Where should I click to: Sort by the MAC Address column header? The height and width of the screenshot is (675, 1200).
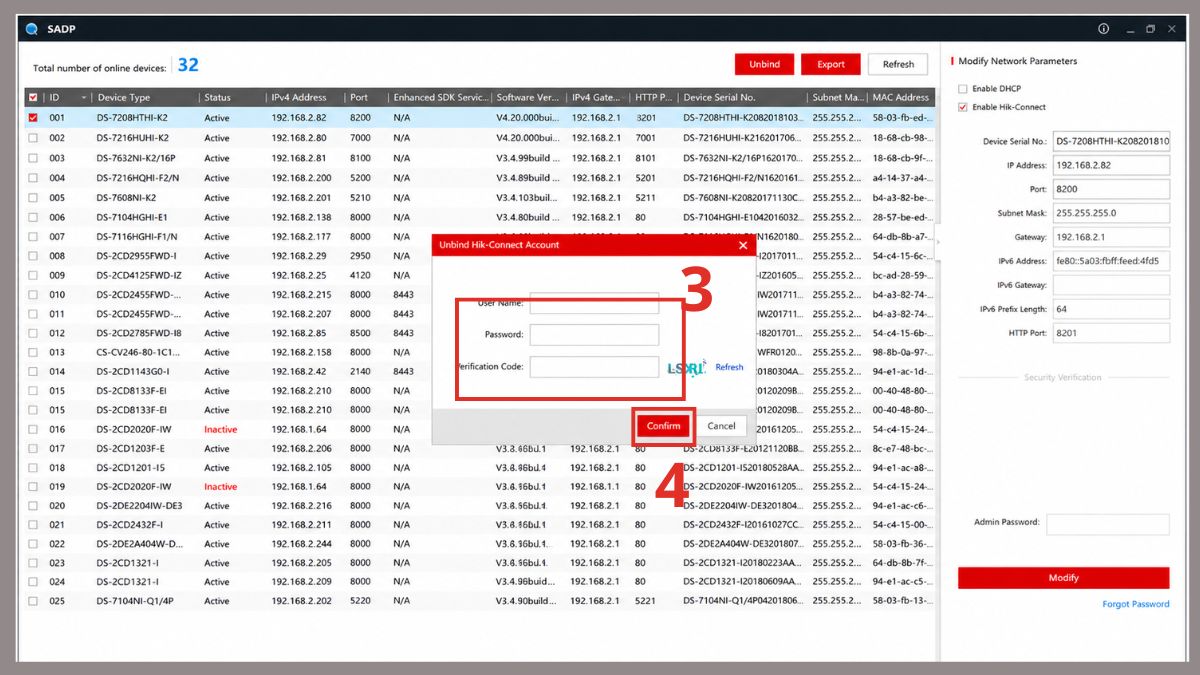coord(901,98)
